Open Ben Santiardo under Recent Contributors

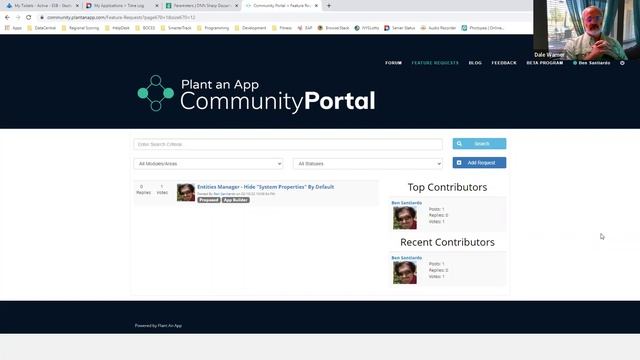tap(407, 258)
